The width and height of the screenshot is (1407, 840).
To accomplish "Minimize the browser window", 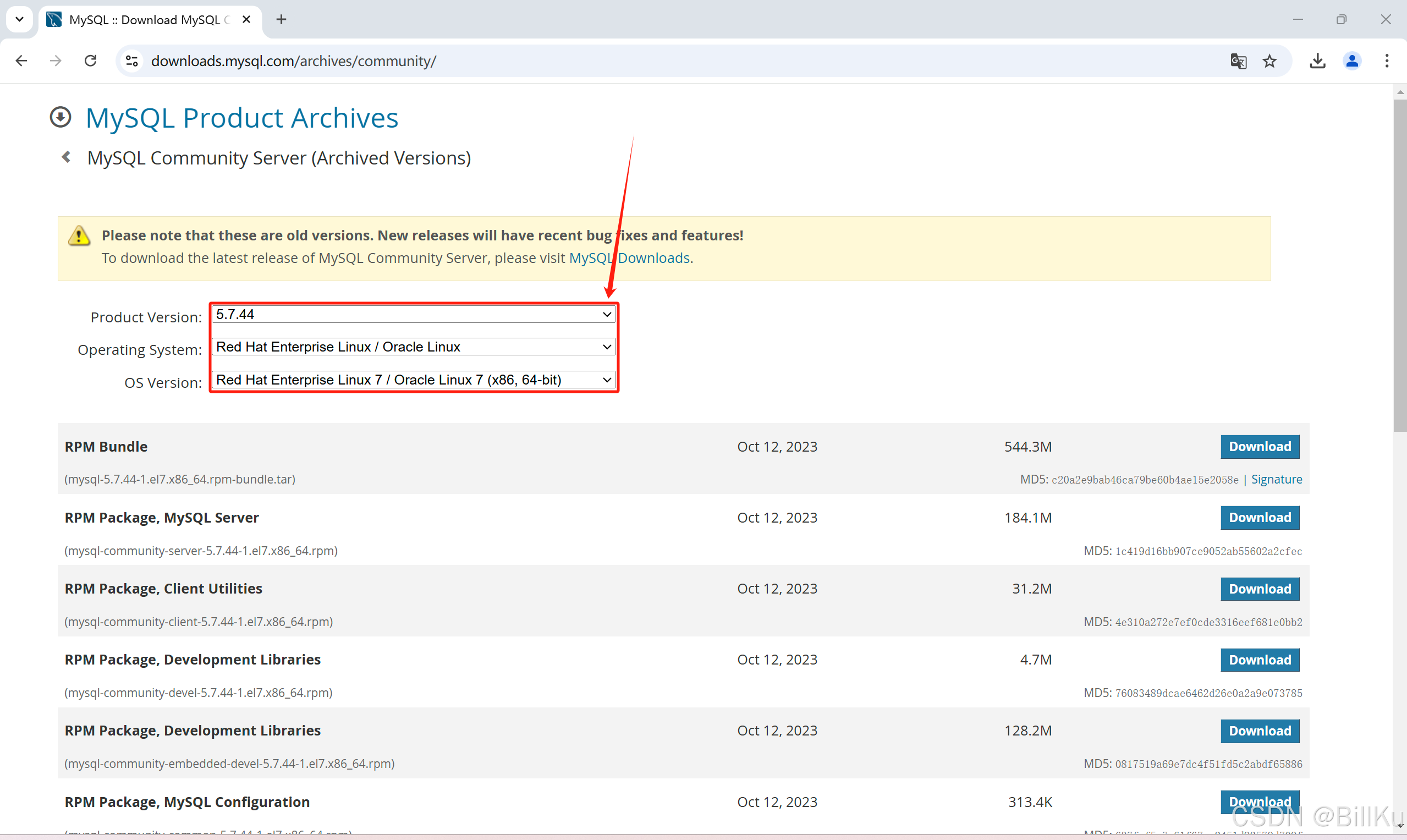I will click(1298, 19).
